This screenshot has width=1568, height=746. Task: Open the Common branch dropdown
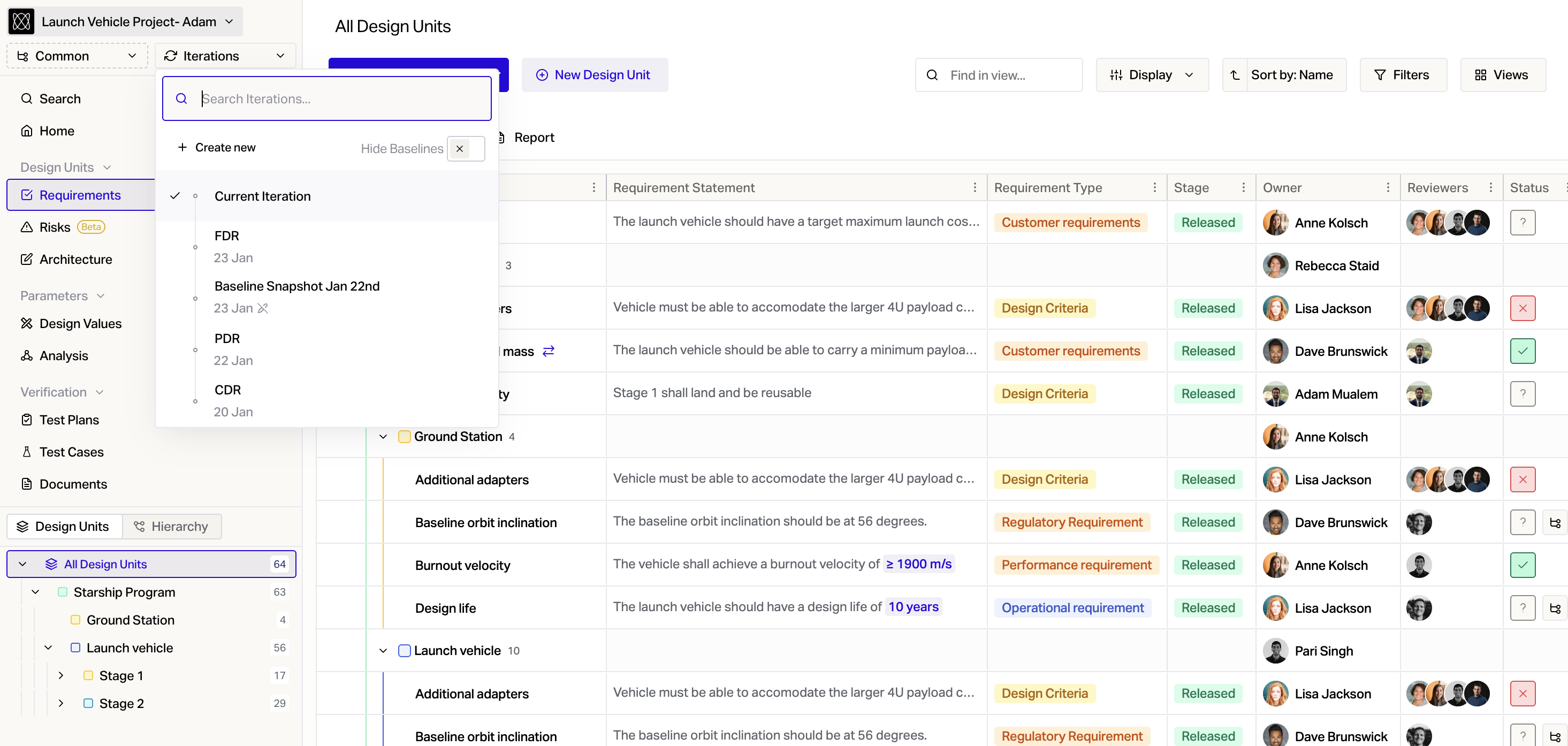(x=77, y=56)
